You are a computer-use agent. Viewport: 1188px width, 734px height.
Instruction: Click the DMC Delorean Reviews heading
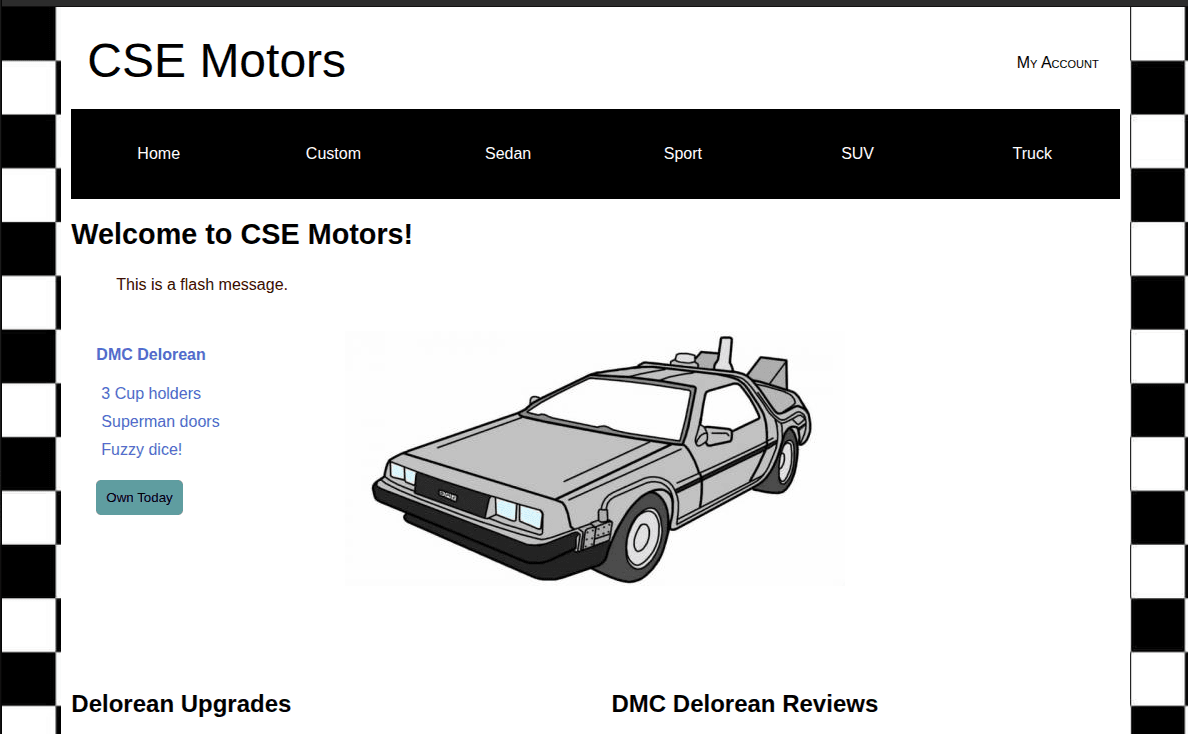(x=744, y=703)
